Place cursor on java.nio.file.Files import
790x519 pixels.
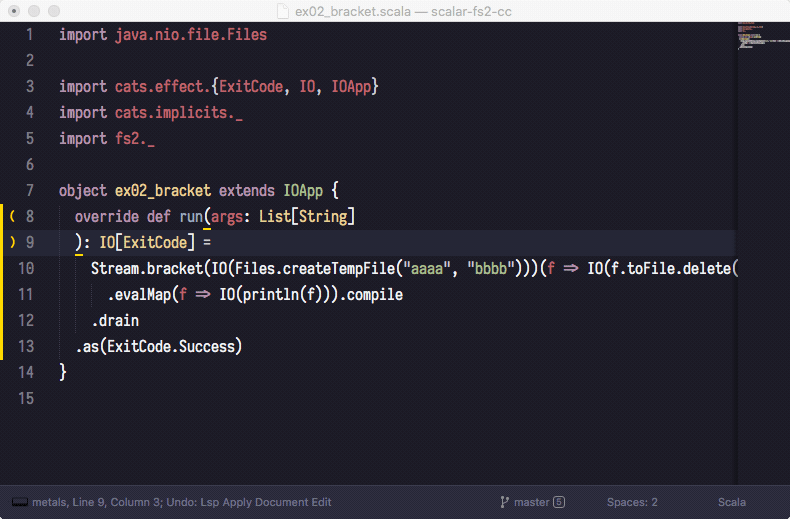point(191,34)
